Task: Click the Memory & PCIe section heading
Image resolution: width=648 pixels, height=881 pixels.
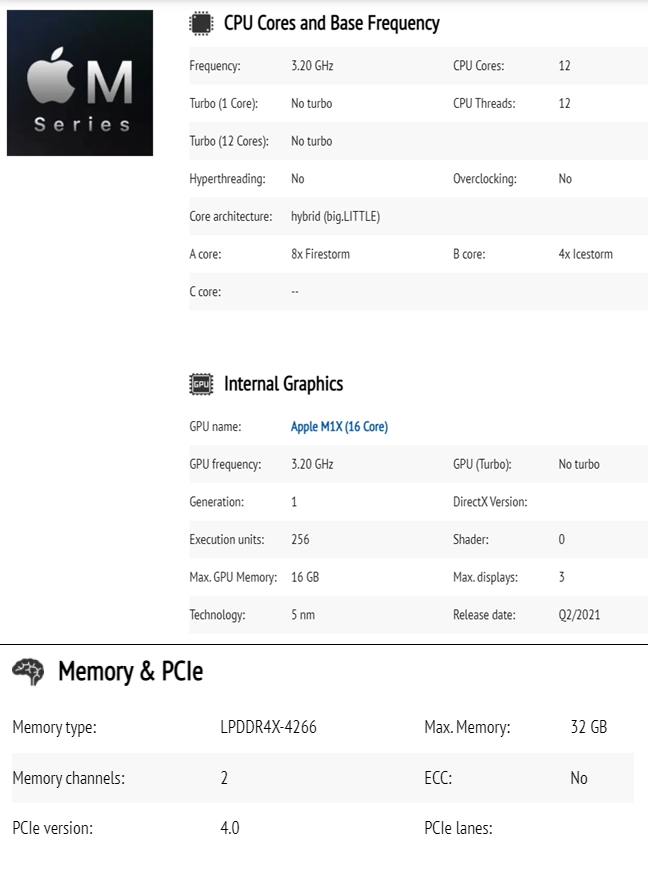Action: (130, 672)
